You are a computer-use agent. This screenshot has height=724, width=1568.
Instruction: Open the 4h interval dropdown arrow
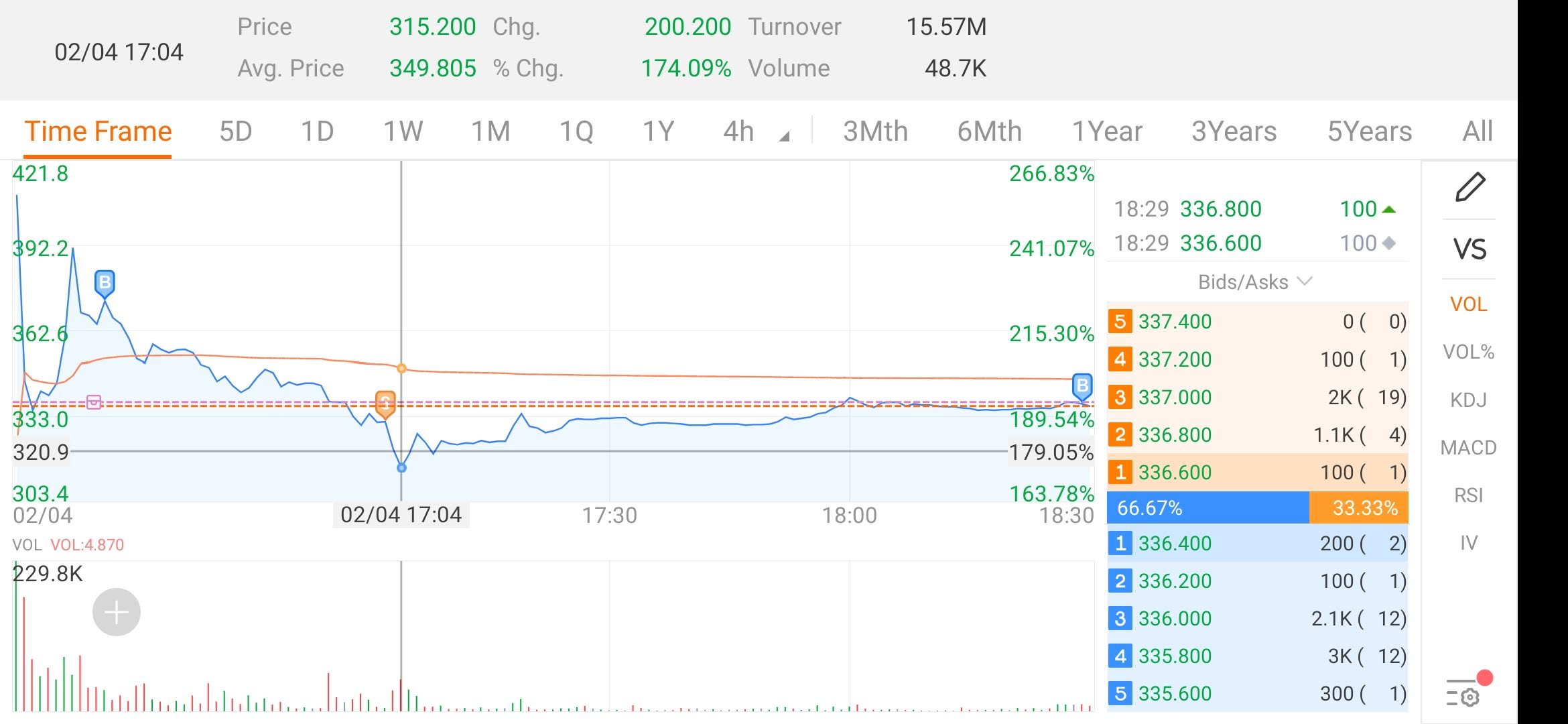coord(785,137)
